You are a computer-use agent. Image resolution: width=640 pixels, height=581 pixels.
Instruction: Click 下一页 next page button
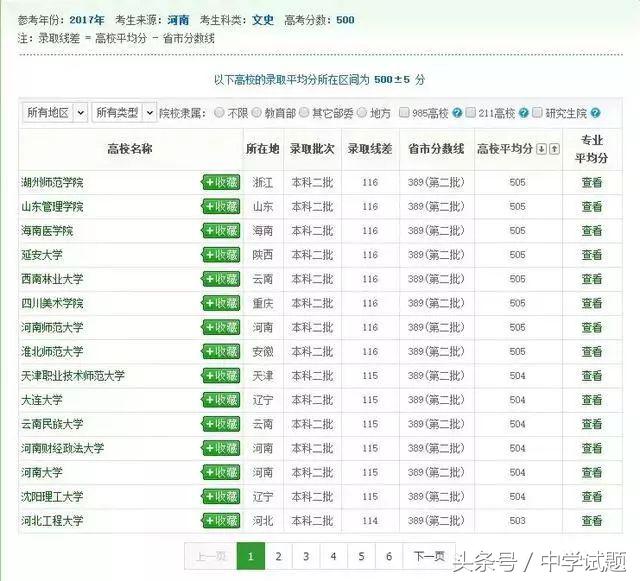[429, 556]
